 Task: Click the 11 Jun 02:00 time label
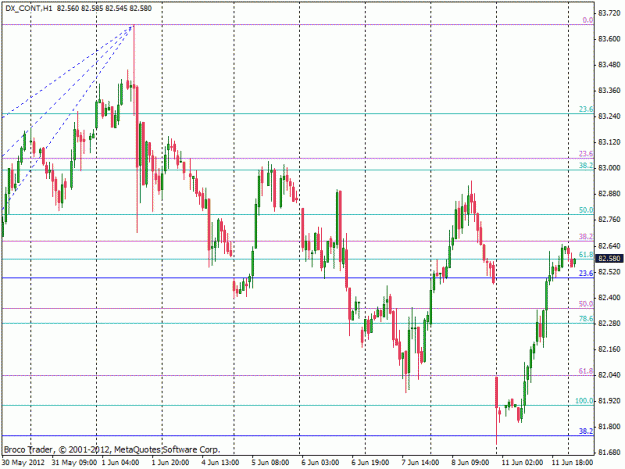pyautogui.click(x=522, y=462)
